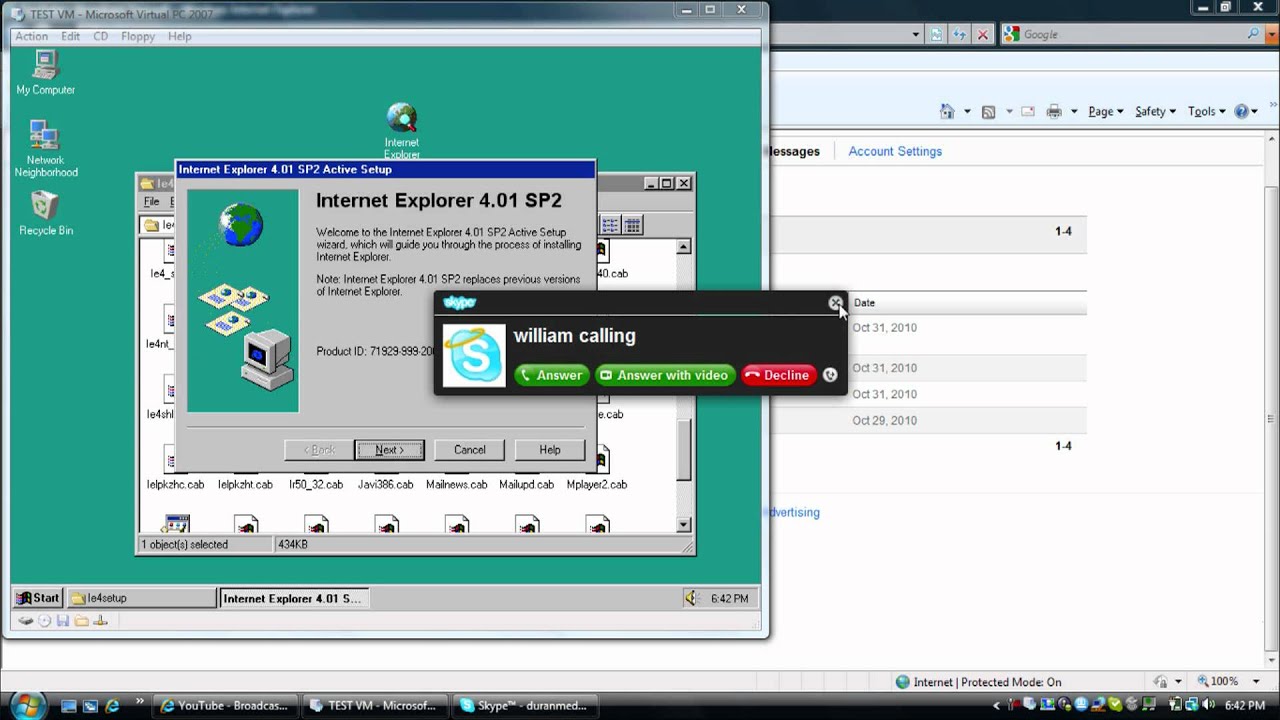Click the Oct 29, 2010 date row
Viewport: 1280px width, 720px height.
tap(884, 420)
